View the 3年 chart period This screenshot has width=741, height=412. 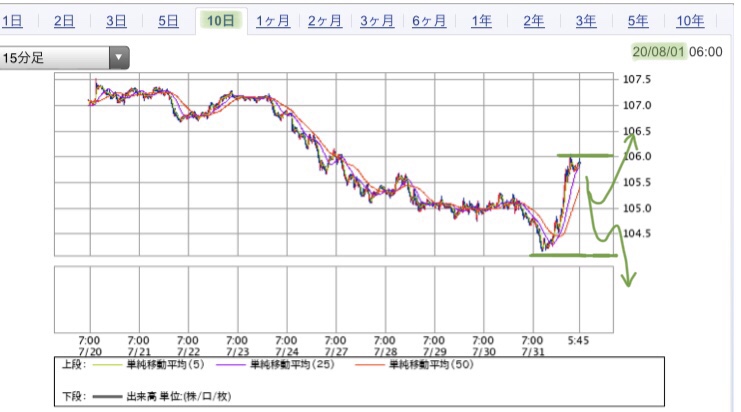click(x=586, y=21)
